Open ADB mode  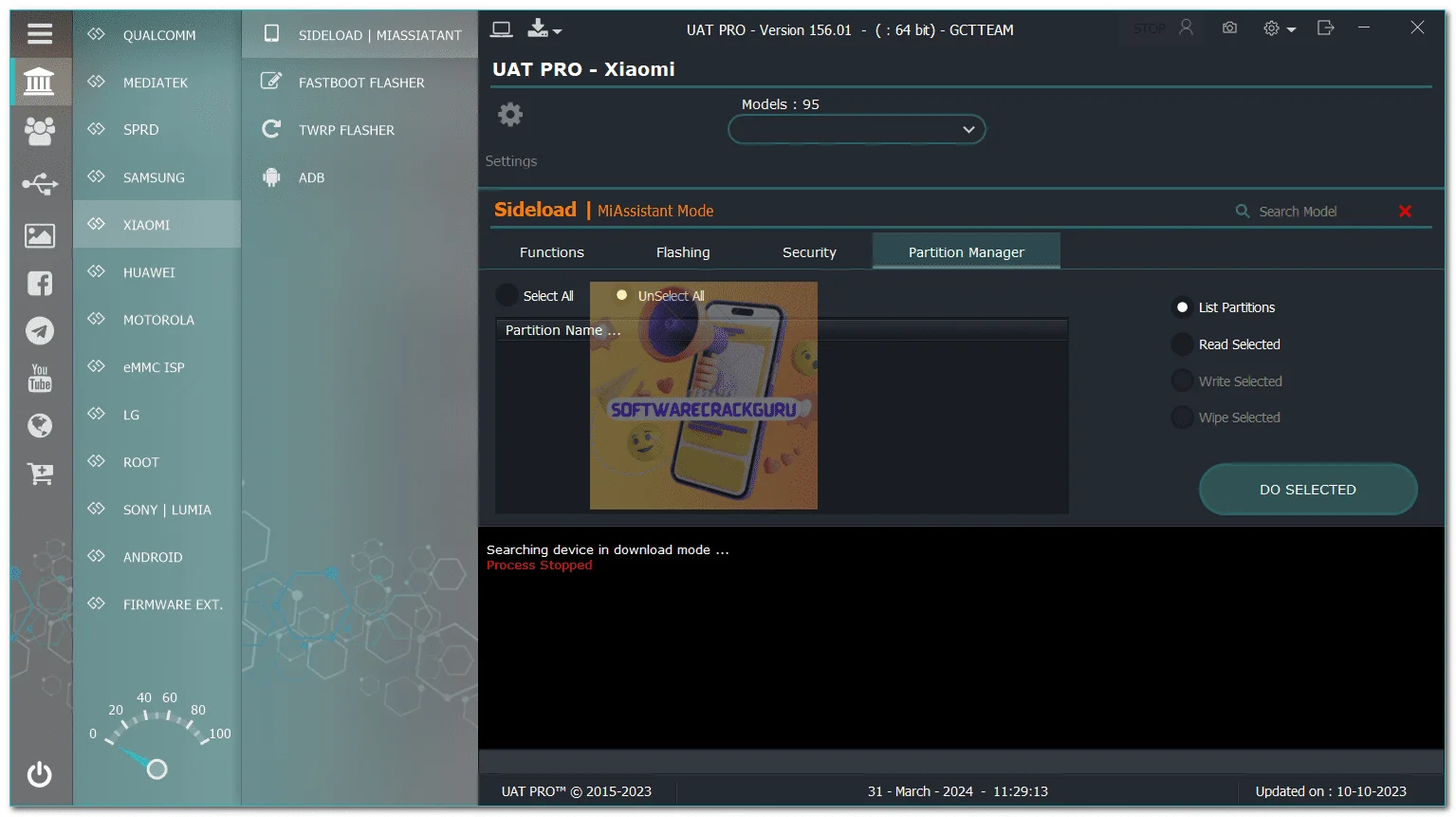(x=360, y=177)
